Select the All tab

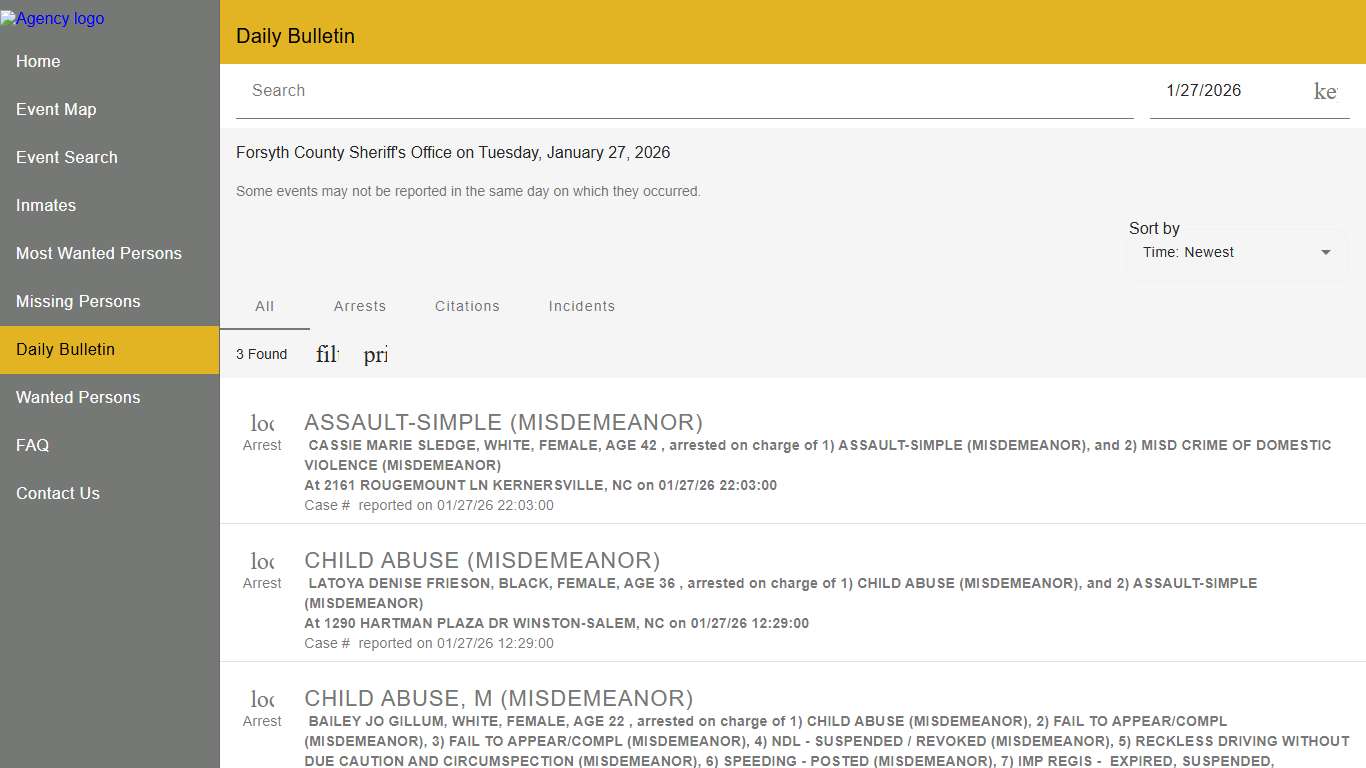click(264, 306)
